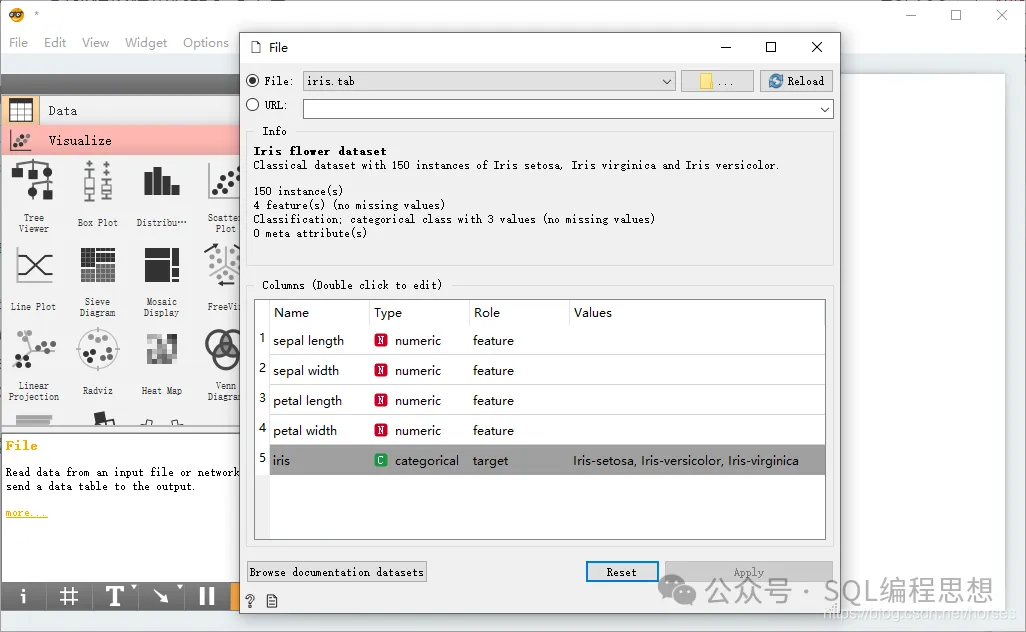Select the Distributions widget icon
The width and height of the screenshot is (1026, 632).
[x=161, y=194]
